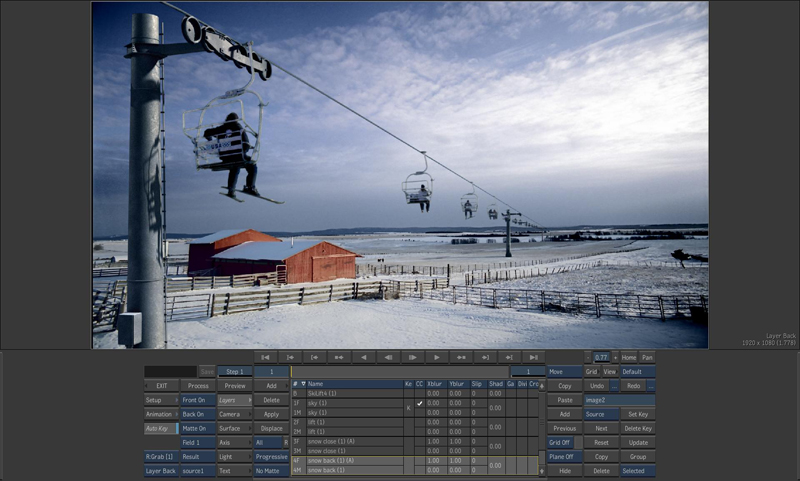Jump to the first frame
The height and width of the screenshot is (481, 800).
(265, 357)
